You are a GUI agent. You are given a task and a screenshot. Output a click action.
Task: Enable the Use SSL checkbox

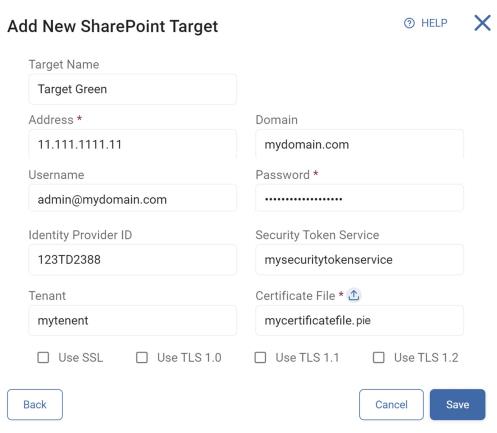pyautogui.click(x=43, y=357)
